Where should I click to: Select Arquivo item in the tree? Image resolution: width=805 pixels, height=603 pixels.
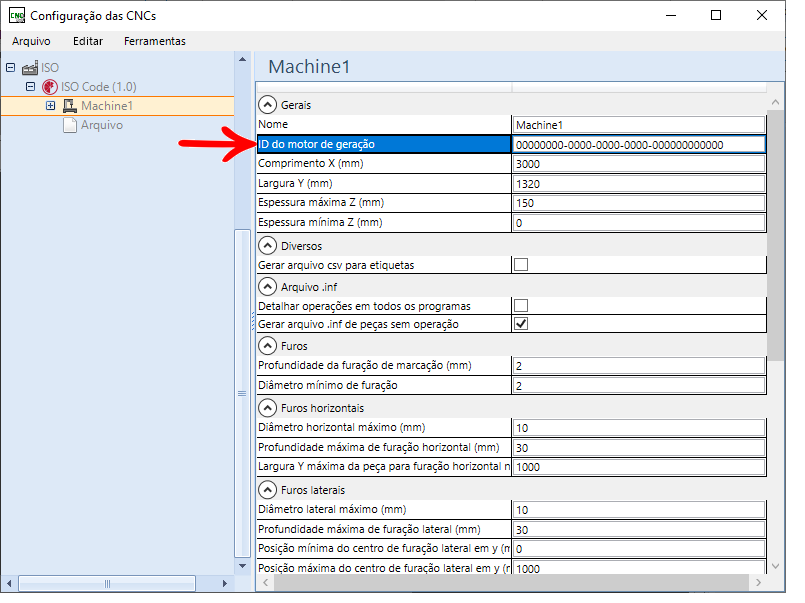point(102,125)
